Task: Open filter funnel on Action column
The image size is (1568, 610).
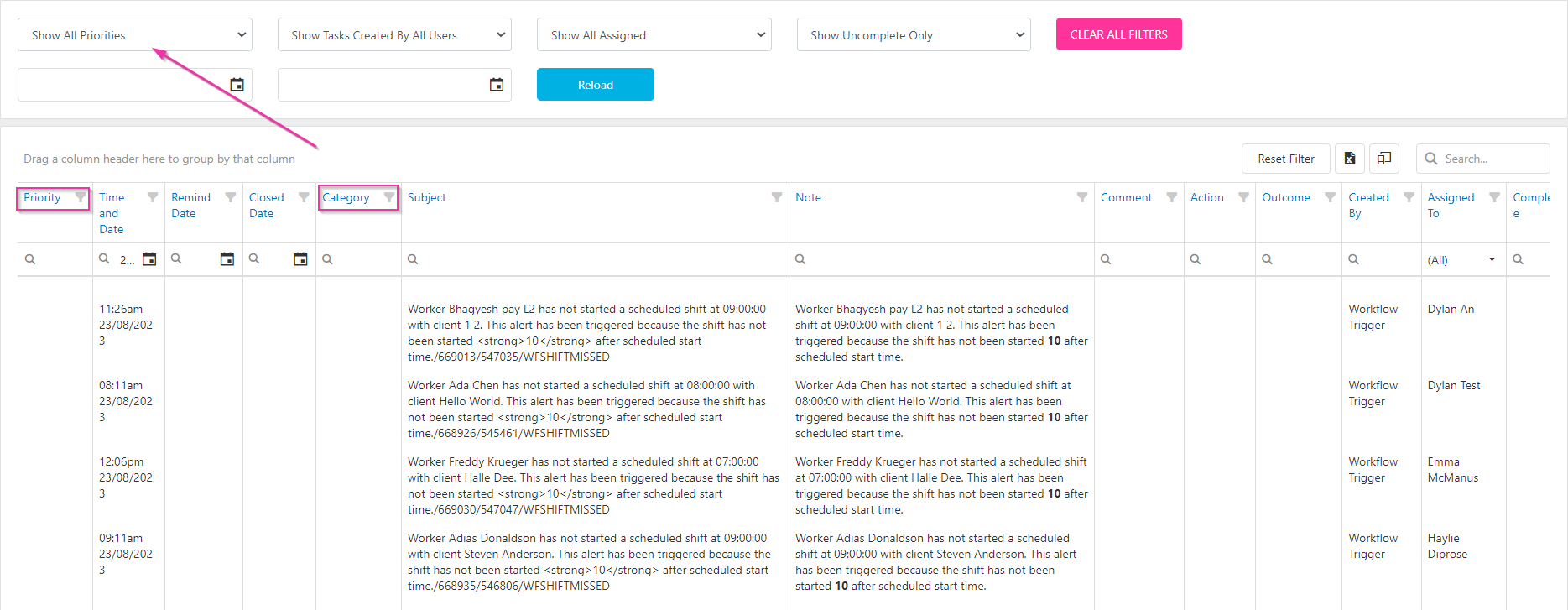Action: coord(1244,197)
